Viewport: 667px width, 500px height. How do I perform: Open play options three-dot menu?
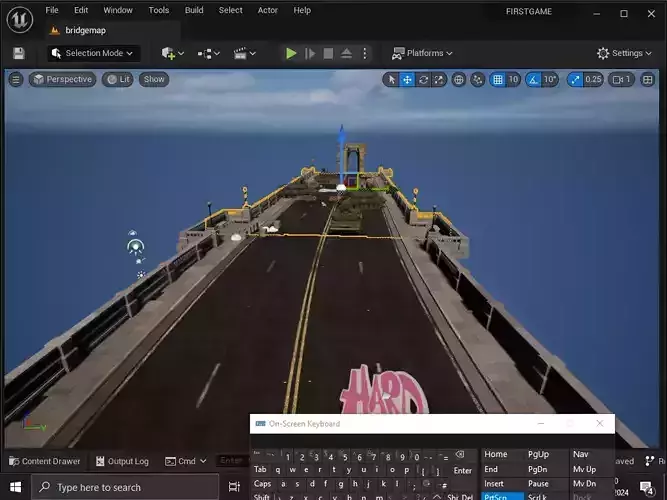365,53
